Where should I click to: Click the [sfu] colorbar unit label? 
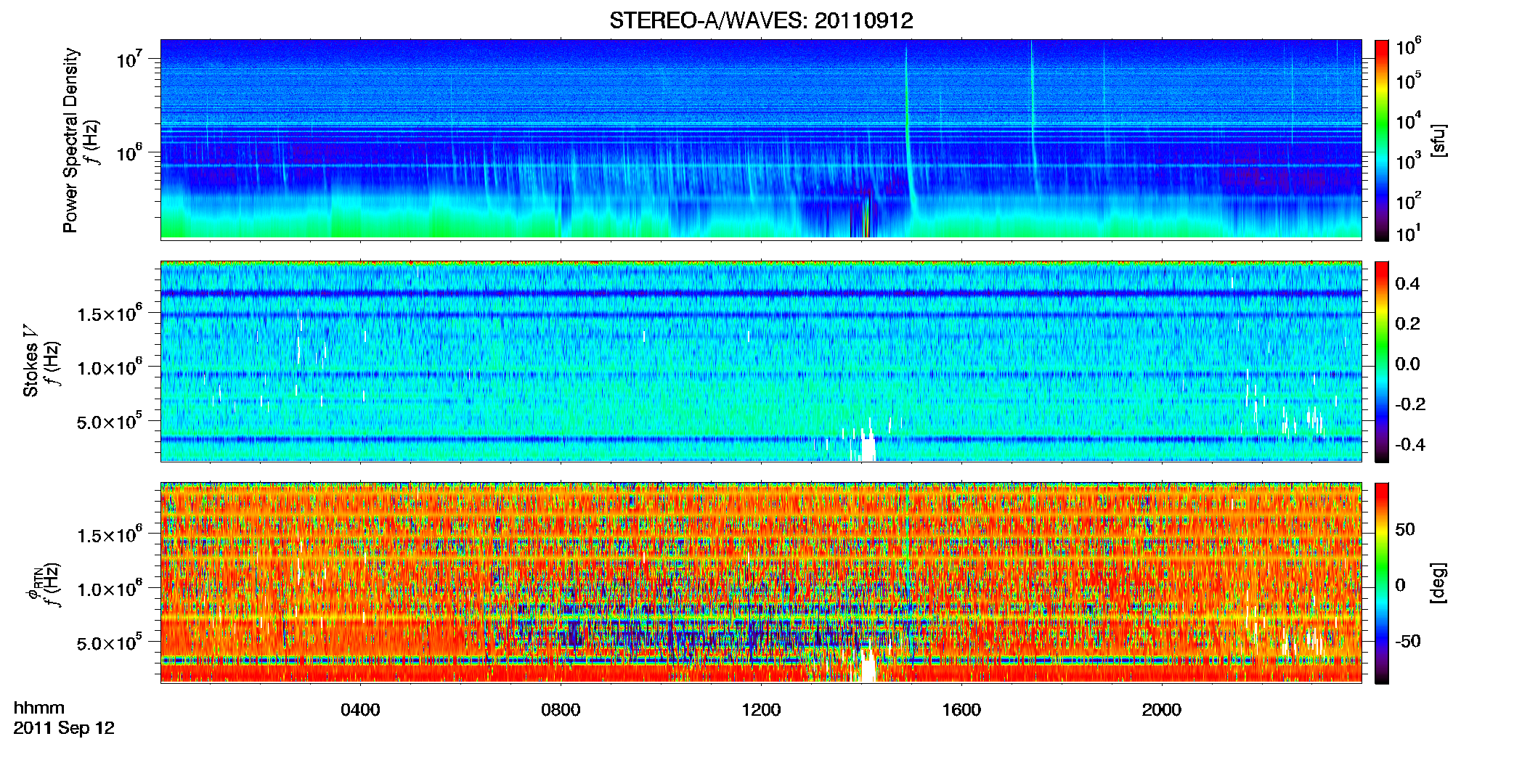[x=1438, y=140]
